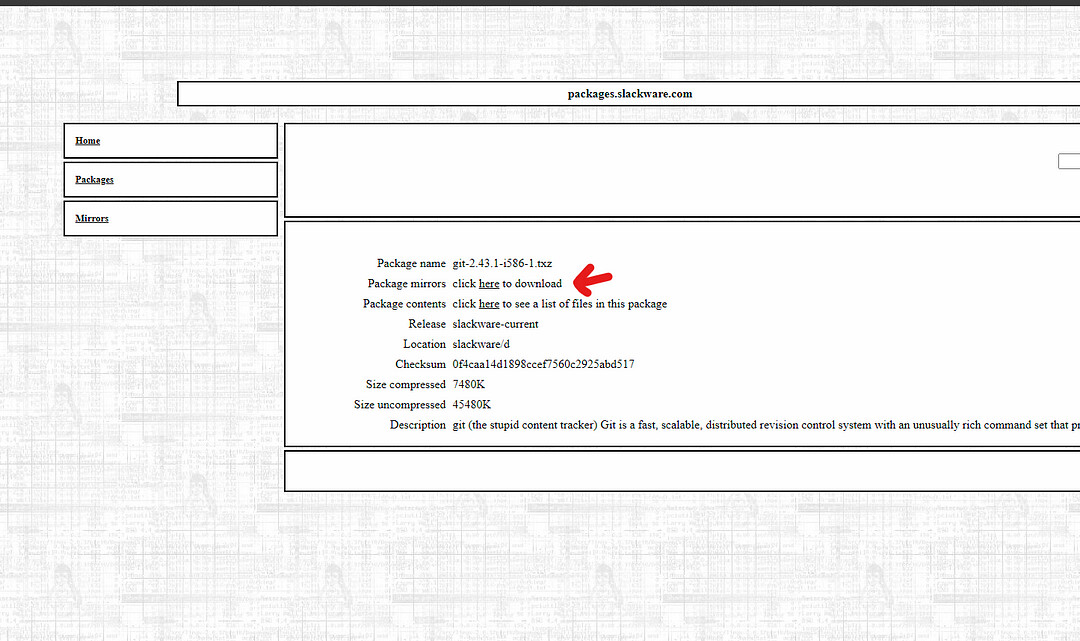Click the 'Checksum' label

point(420,364)
